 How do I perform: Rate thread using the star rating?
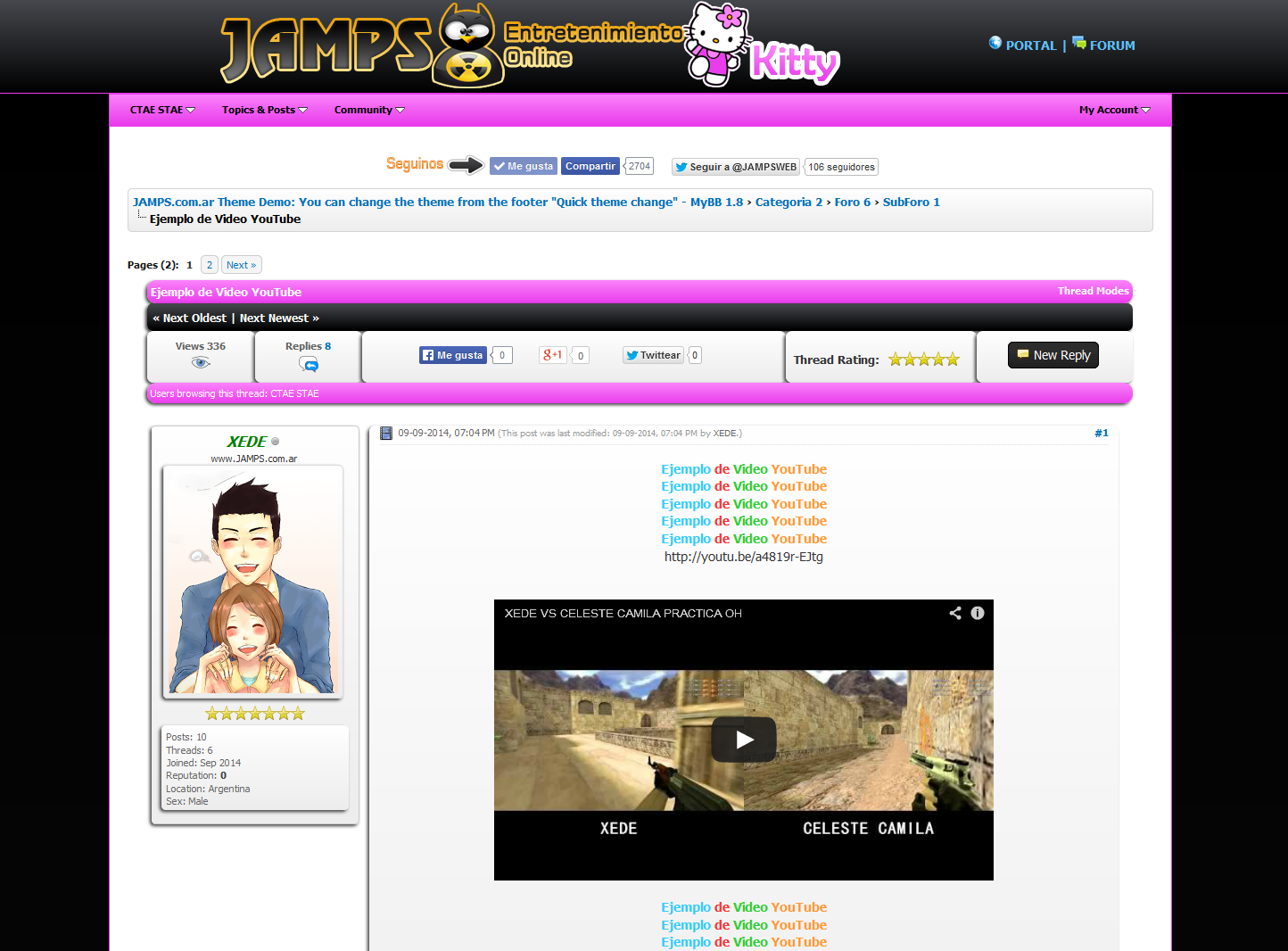tap(923, 360)
